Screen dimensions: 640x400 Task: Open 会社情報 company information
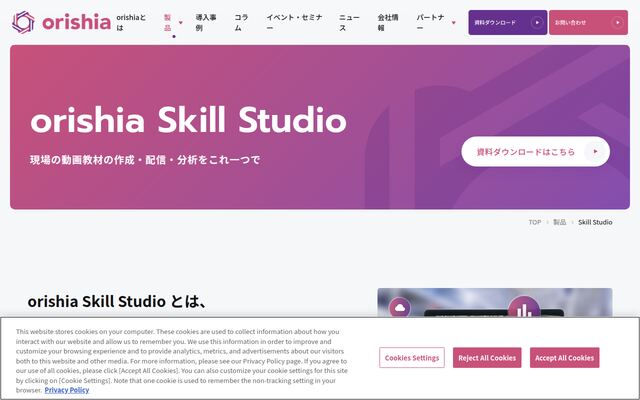(388, 22)
